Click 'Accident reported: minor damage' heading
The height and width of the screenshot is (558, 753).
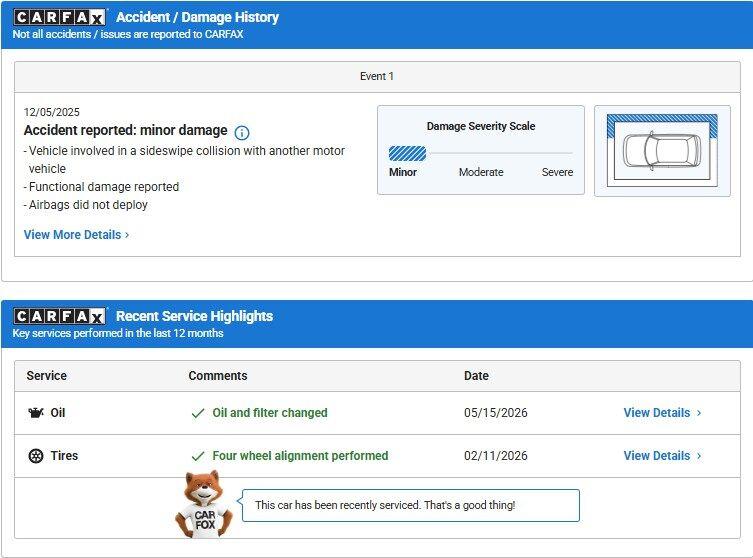[125, 131]
